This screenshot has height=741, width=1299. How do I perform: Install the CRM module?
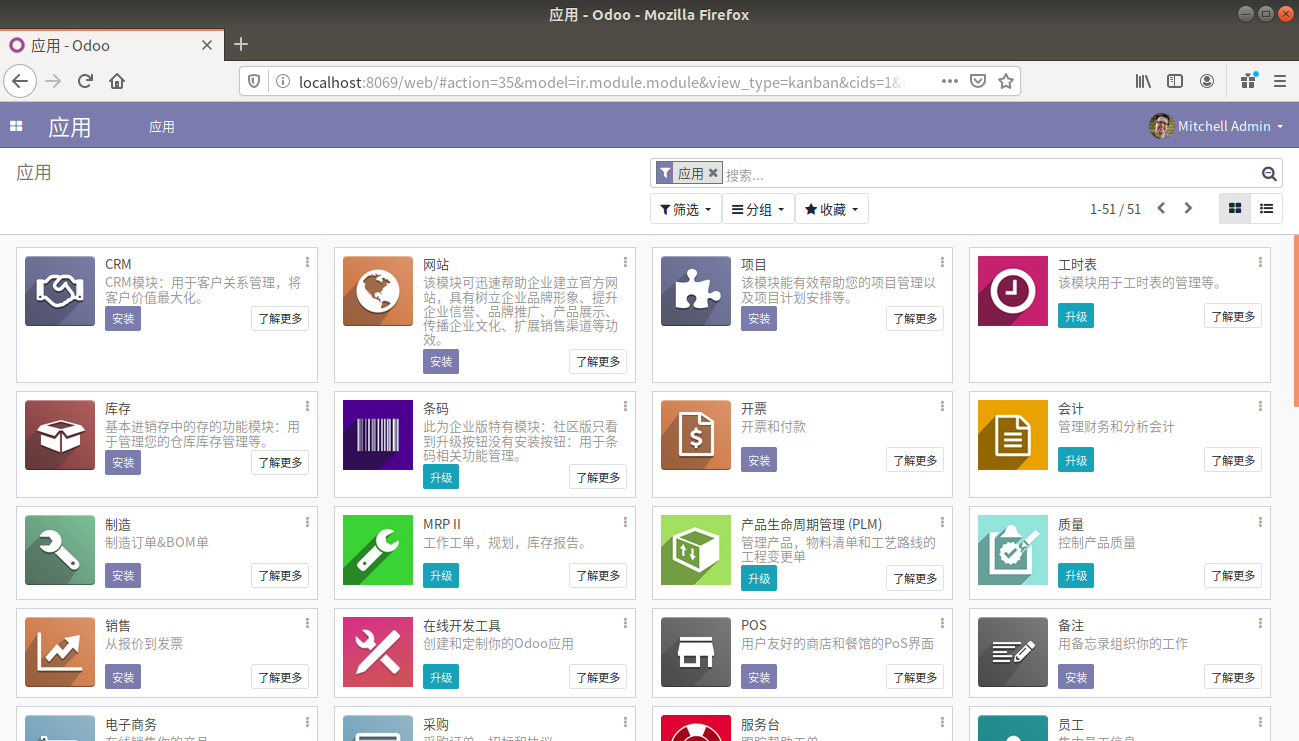tap(123, 318)
